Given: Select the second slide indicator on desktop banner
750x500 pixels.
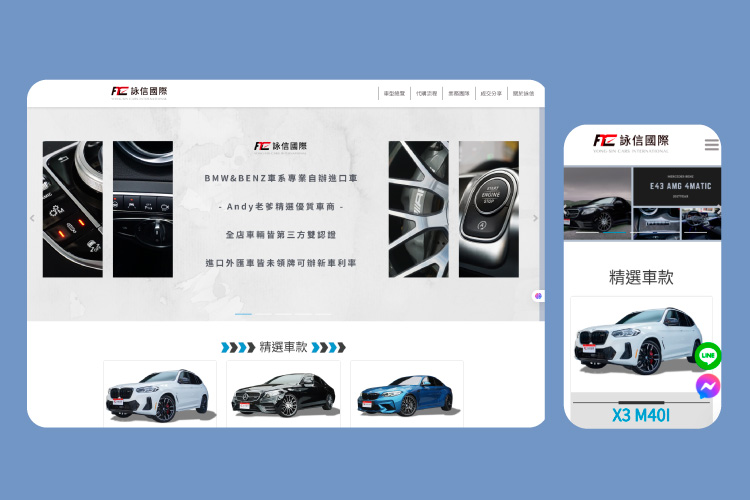Looking at the screenshot, I should [x=263, y=314].
